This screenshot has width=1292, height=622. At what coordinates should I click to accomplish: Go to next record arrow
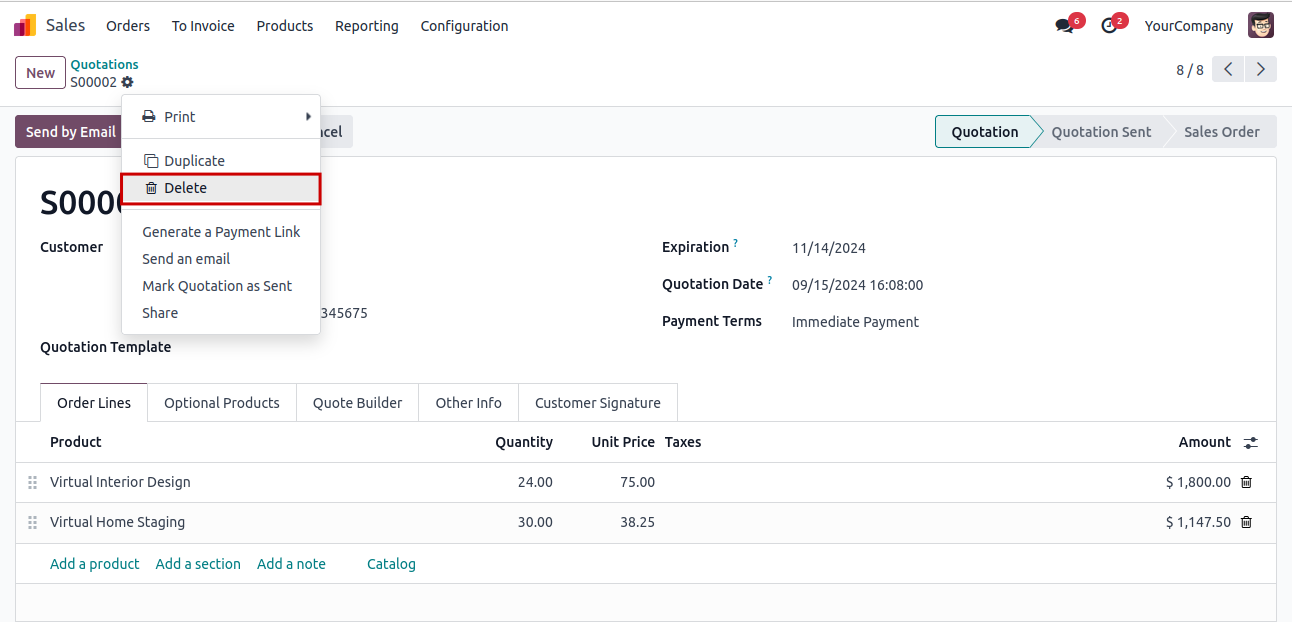point(1261,69)
